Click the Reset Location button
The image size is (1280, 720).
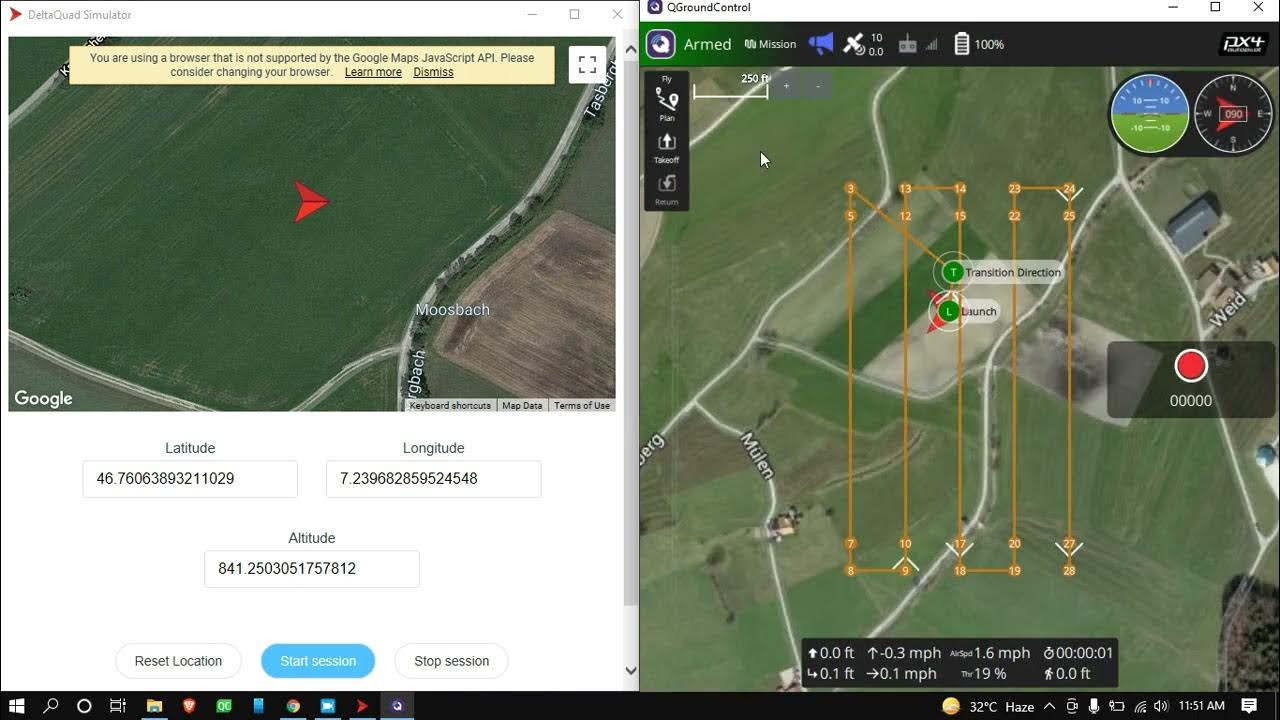pyautogui.click(x=178, y=661)
